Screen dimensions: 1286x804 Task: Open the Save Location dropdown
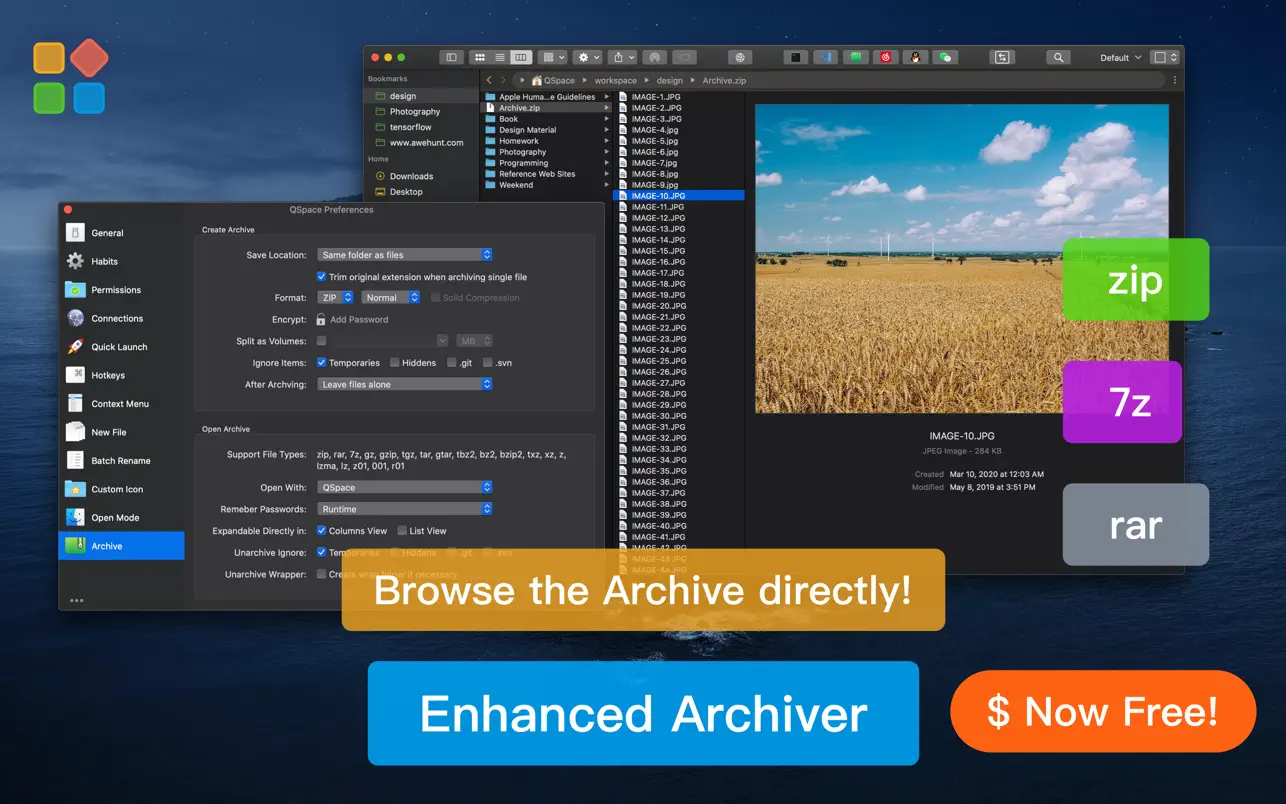pyautogui.click(x=405, y=255)
